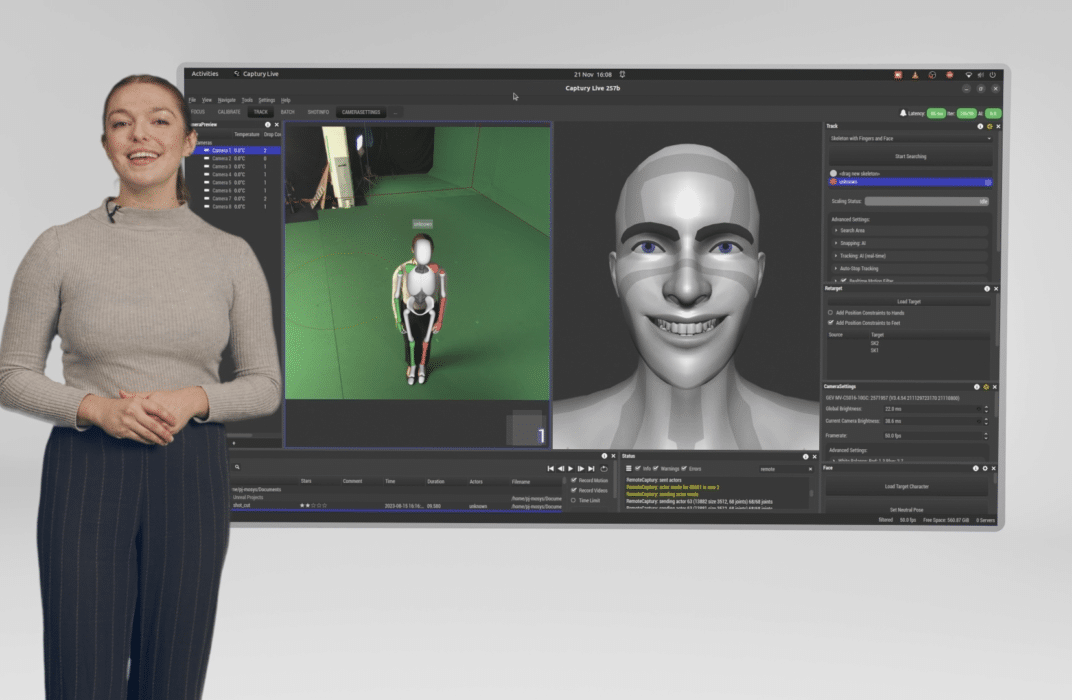This screenshot has height=700, width=1072.
Task: Enable Add Position Constraints to Hands
Action: [x=831, y=313]
